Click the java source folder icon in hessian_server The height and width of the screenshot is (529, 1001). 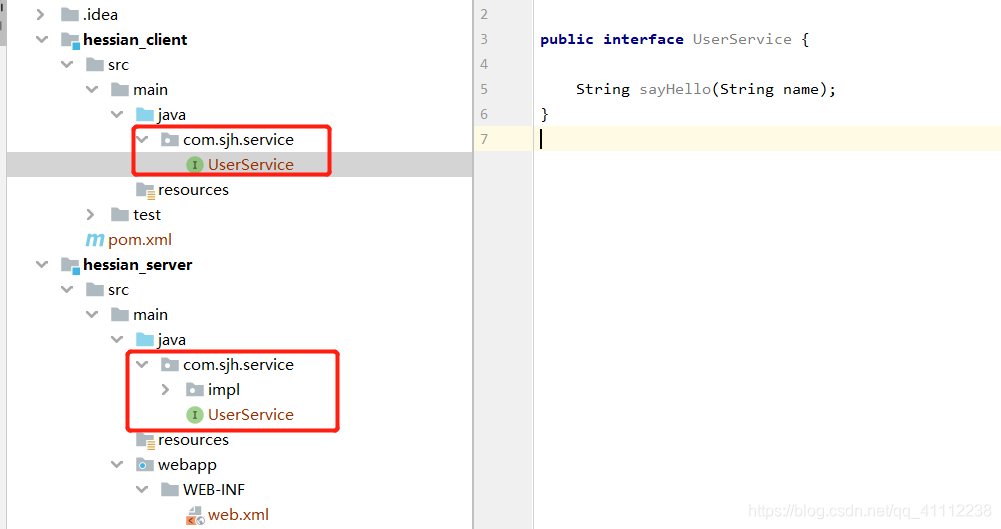145,339
